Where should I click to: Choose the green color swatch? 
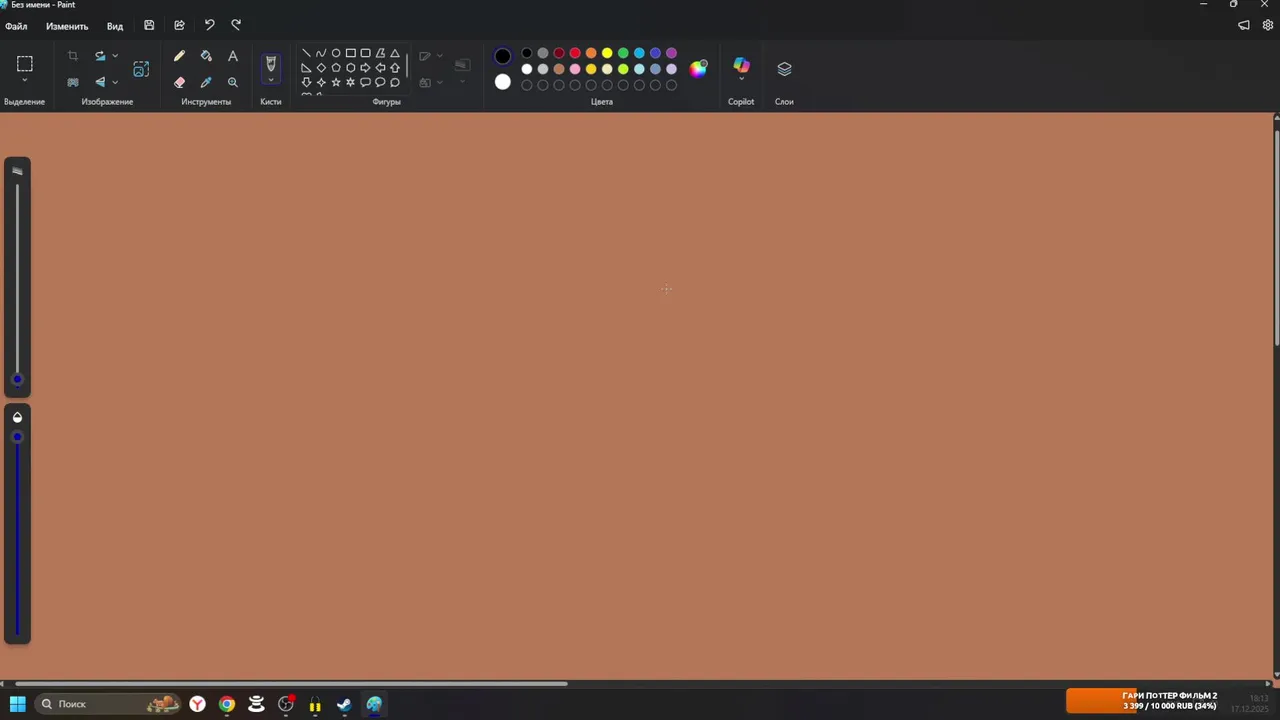pyautogui.click(x=623, y=53)
